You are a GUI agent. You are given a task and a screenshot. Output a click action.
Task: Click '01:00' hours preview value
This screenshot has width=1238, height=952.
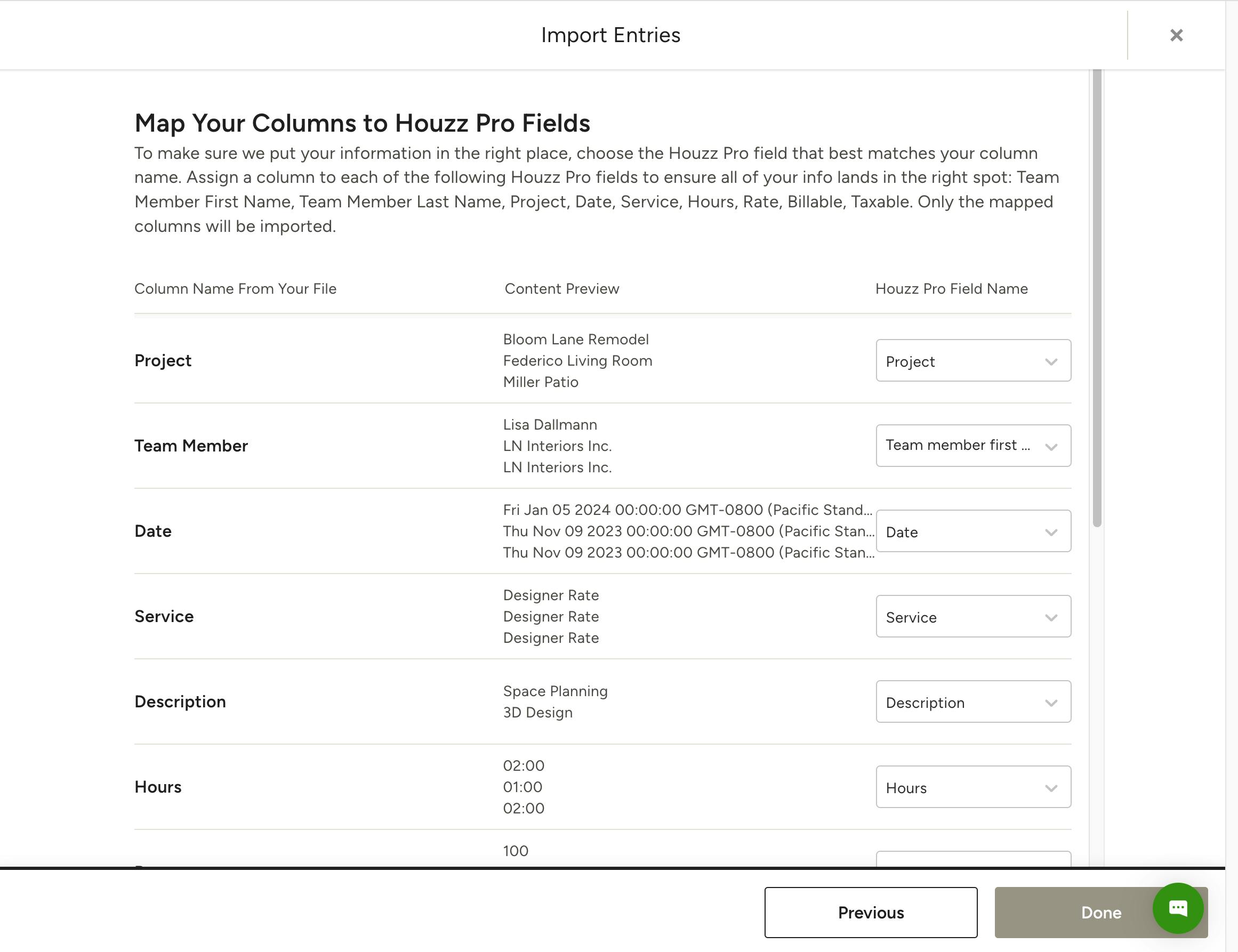click(x=522, y=787)
